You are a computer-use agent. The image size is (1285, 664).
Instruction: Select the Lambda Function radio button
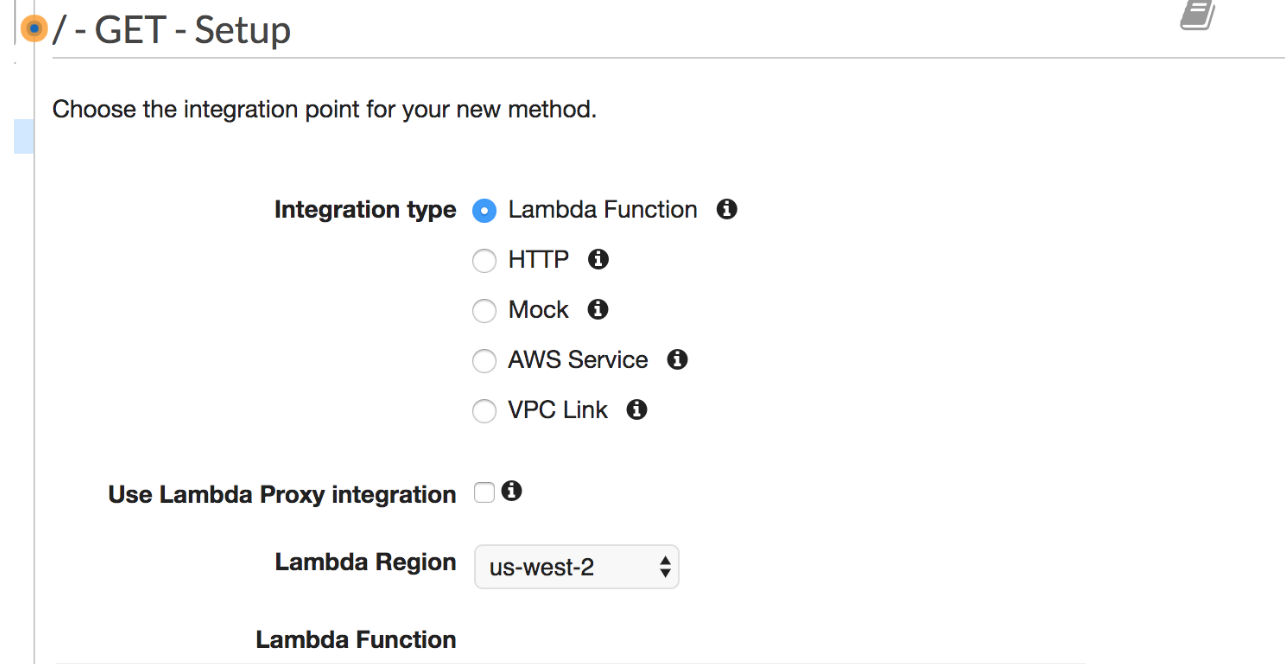pyautogui.click(x=484, y=211)
